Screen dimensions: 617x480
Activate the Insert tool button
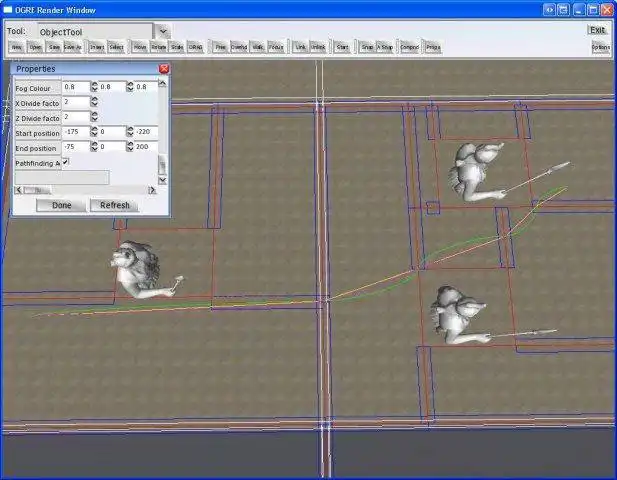coord(97,47)
